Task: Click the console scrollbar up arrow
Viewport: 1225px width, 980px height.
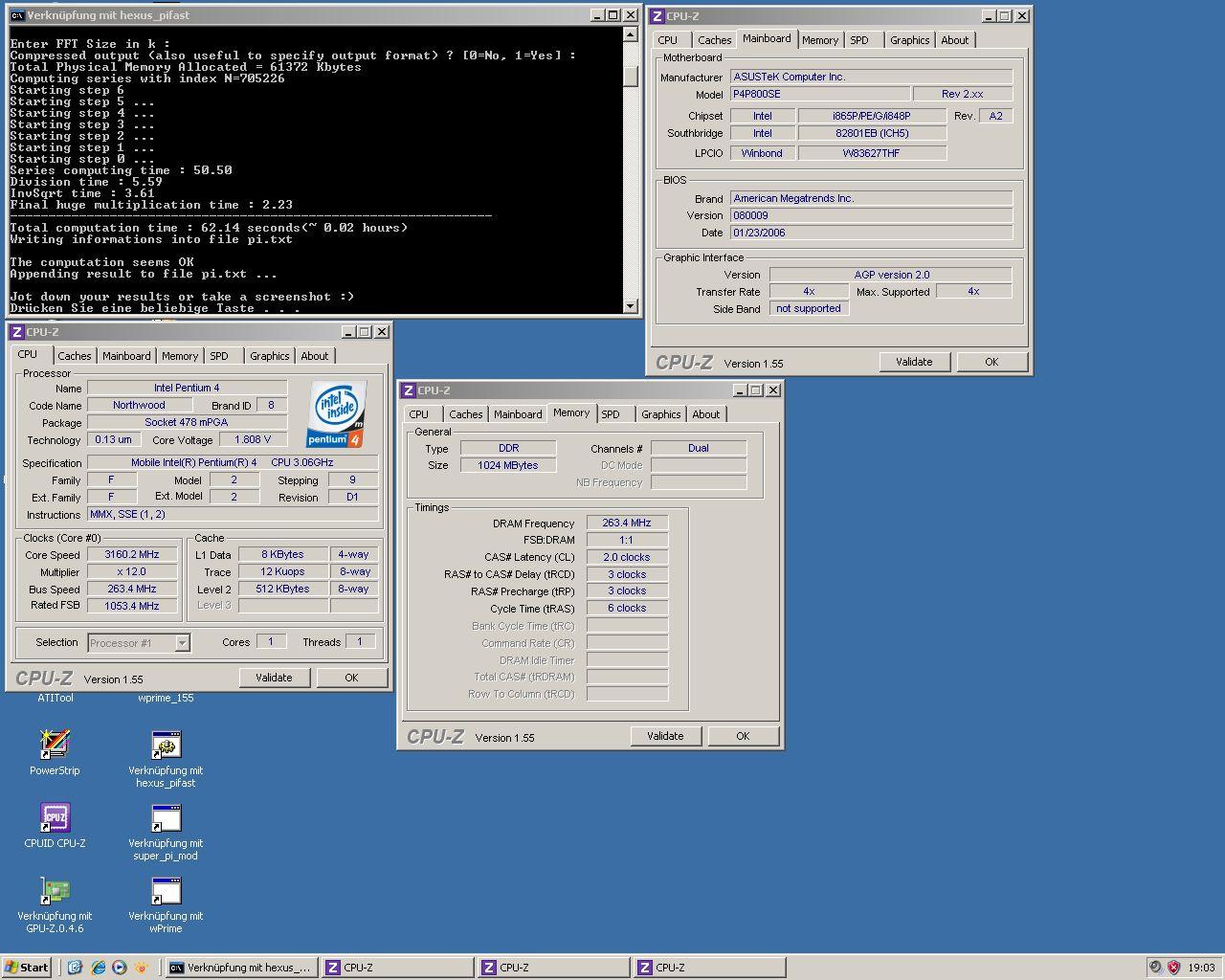Action: tap(630, 34)
